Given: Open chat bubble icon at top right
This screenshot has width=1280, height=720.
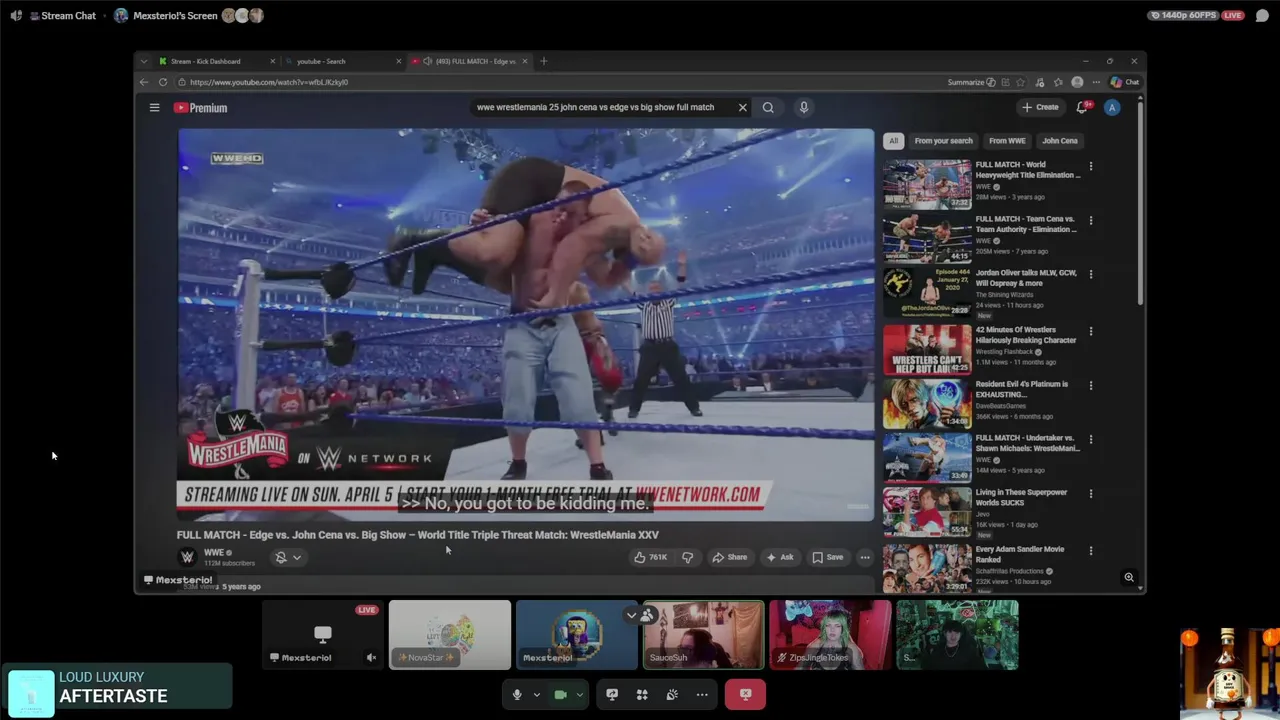Looking at the screenshot, I should point(1262,15).
